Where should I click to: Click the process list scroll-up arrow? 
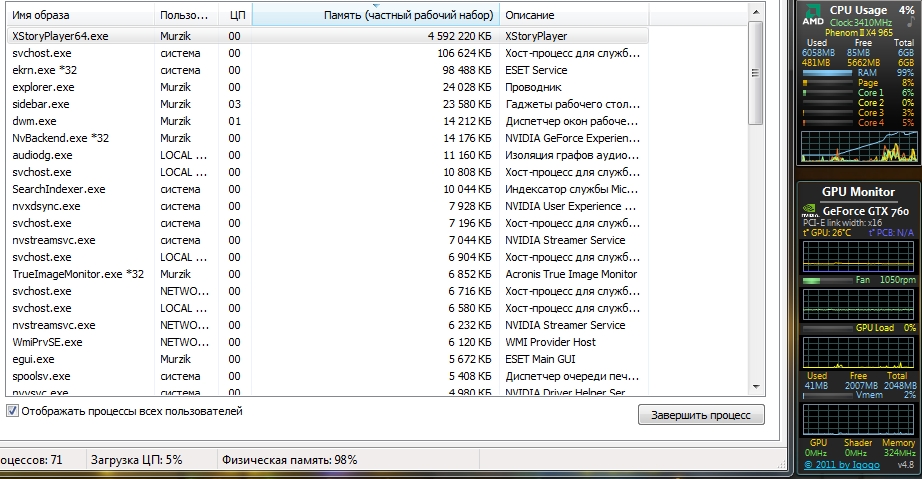(x=756, y=12)
